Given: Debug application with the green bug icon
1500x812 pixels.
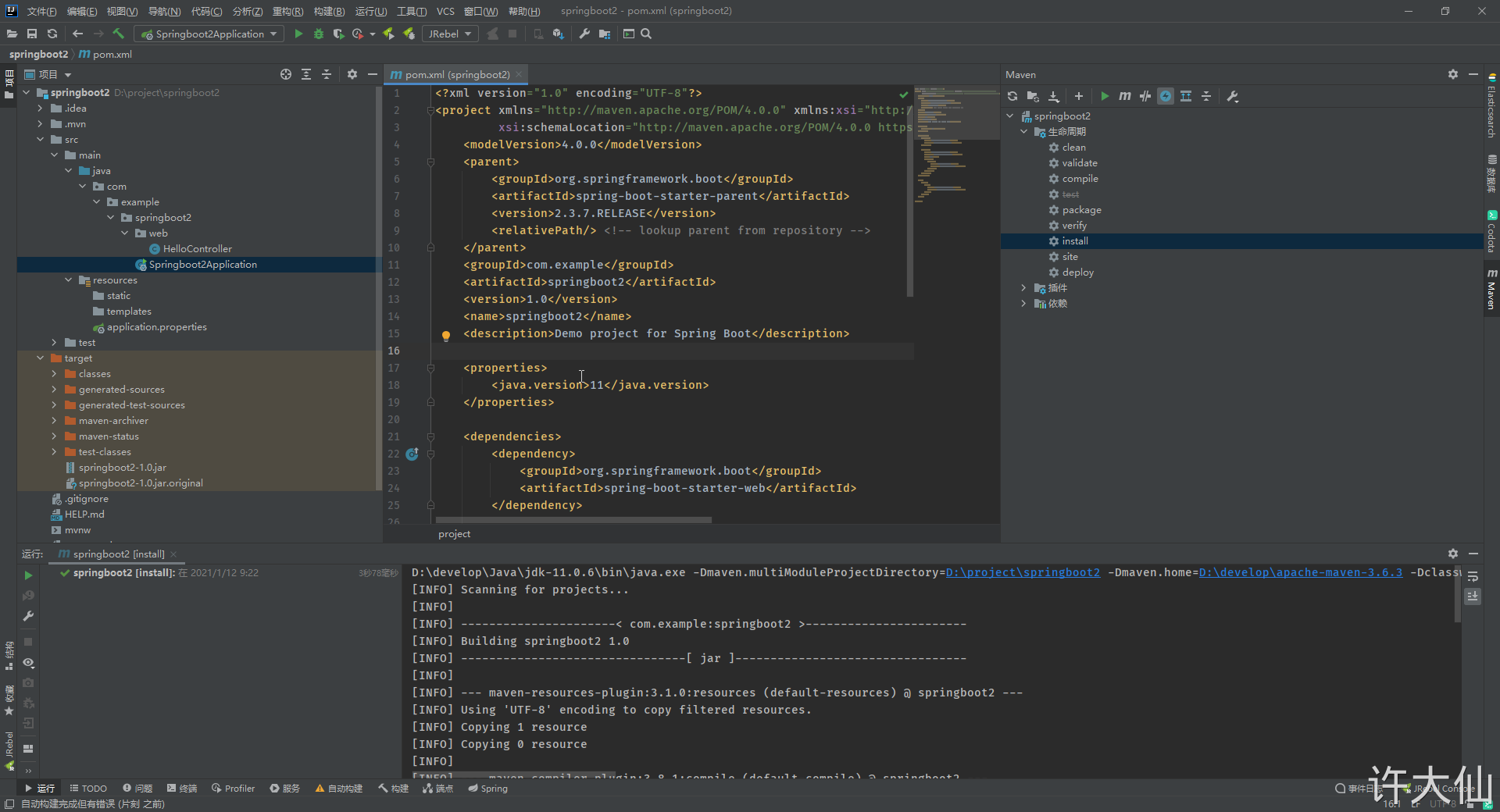Looking at the screenshot, I should coord(318,34).
